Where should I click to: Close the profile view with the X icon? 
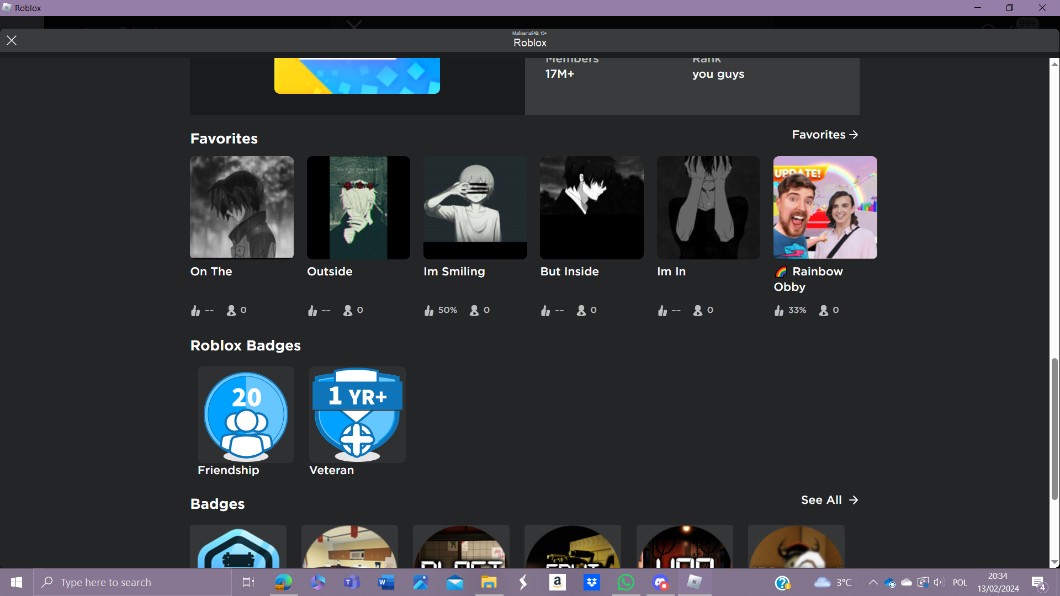(x=12, y=40)
